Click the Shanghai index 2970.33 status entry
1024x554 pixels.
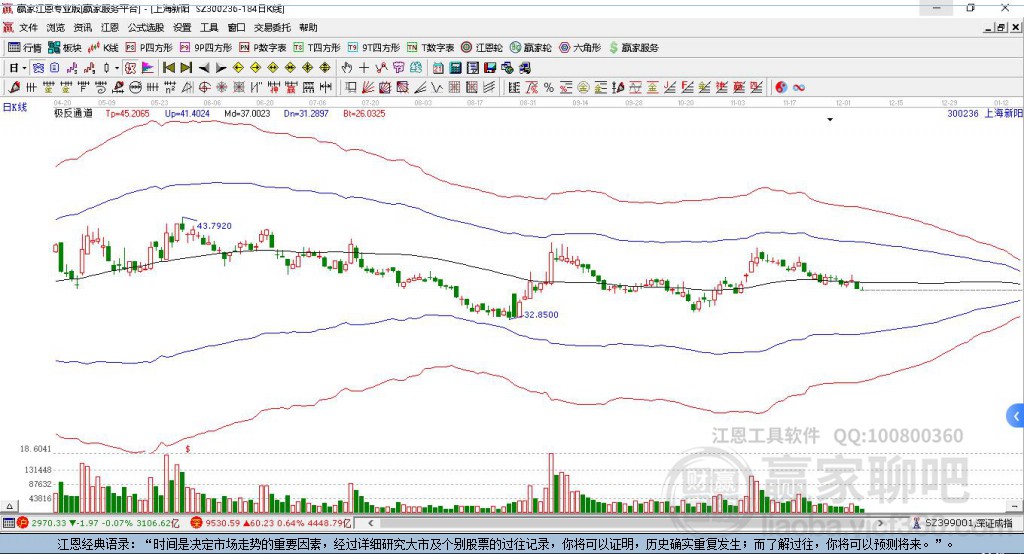[x=99, y=523]
